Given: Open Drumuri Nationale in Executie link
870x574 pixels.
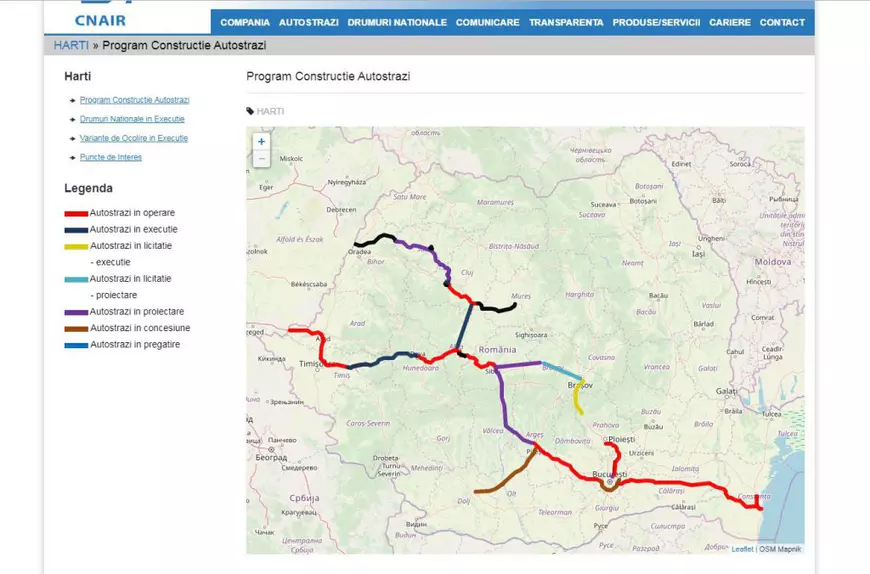Looking at the screenshot, I should 132,119.
